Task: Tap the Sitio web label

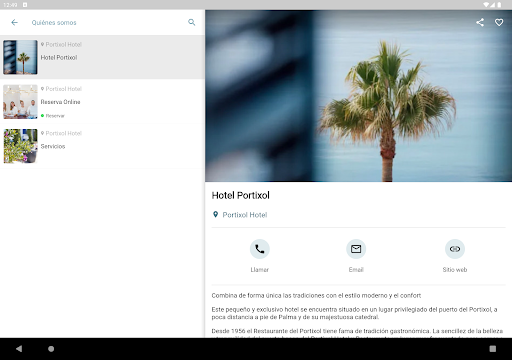Action: click(x=455, y=270)
